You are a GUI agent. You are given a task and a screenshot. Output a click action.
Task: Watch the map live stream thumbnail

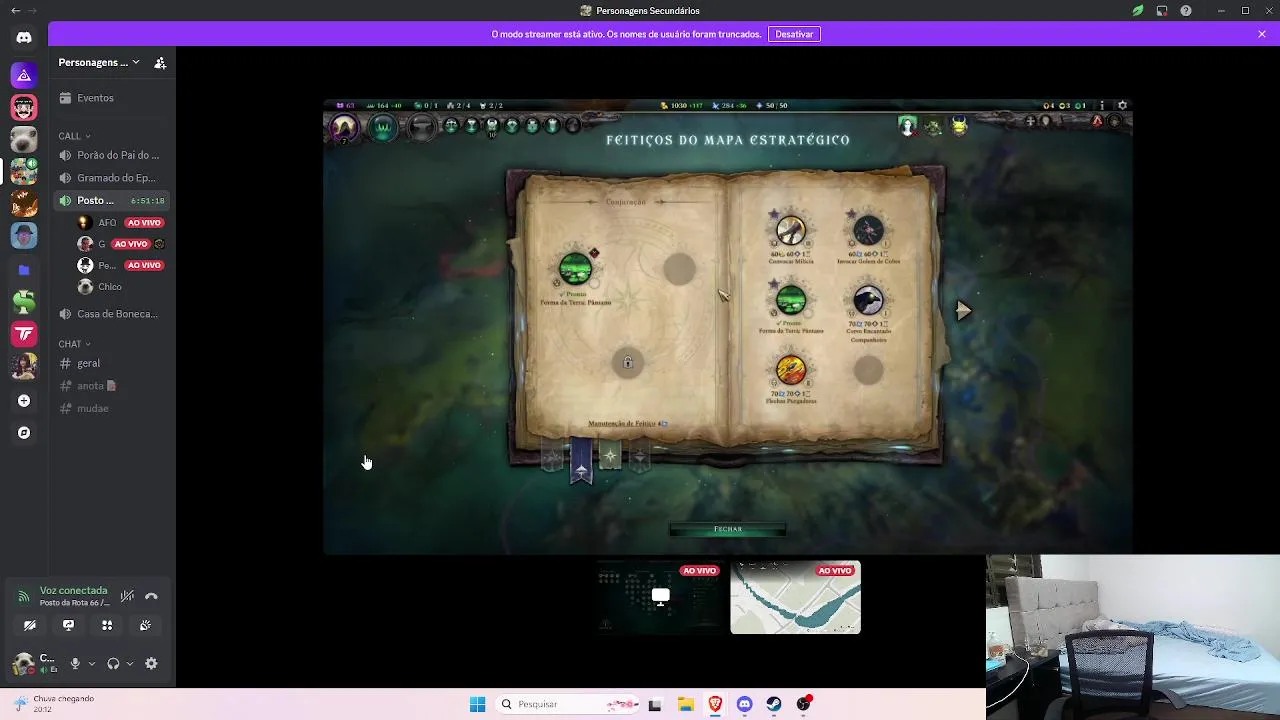pyautogui.click(x=796, y=598)
